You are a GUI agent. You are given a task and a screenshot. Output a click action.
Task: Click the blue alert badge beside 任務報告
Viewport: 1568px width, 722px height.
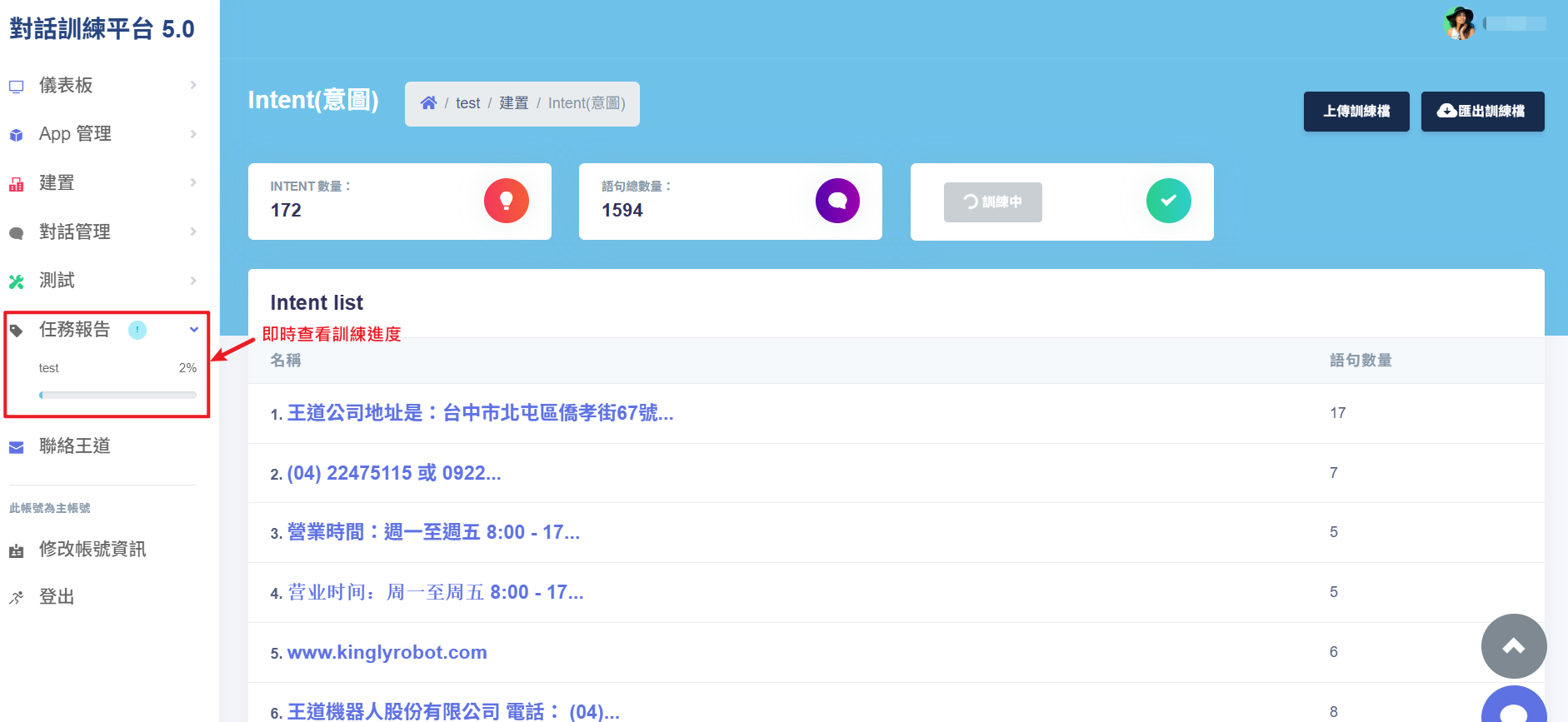click(137, 330)
